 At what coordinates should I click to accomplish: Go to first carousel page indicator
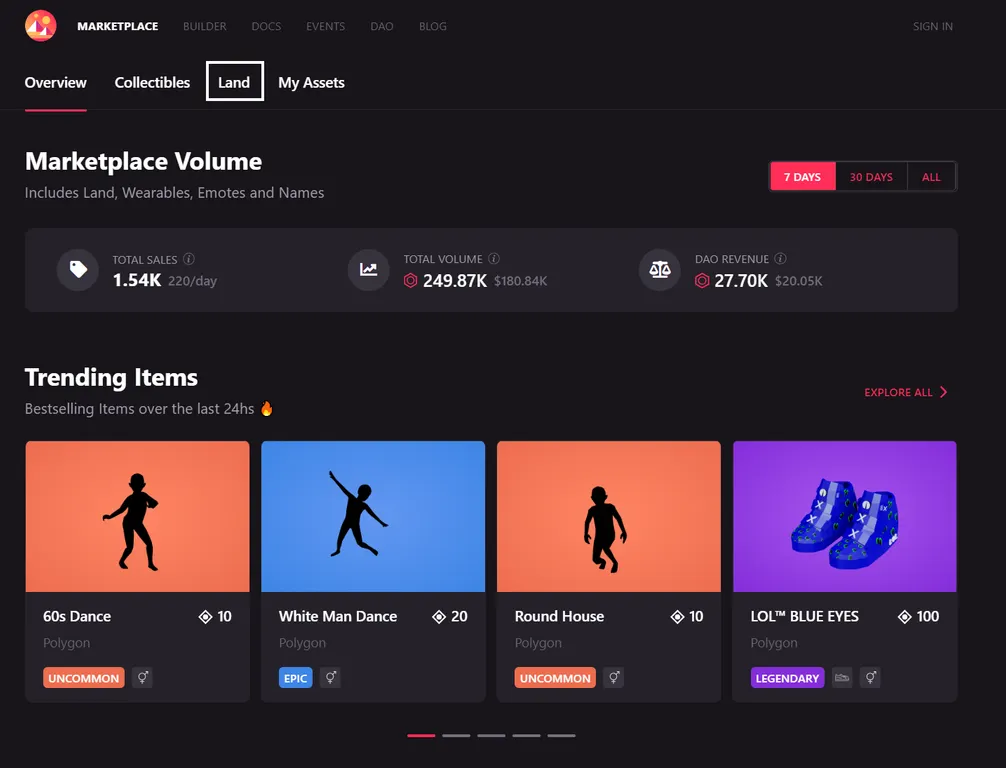coord(422,735)
